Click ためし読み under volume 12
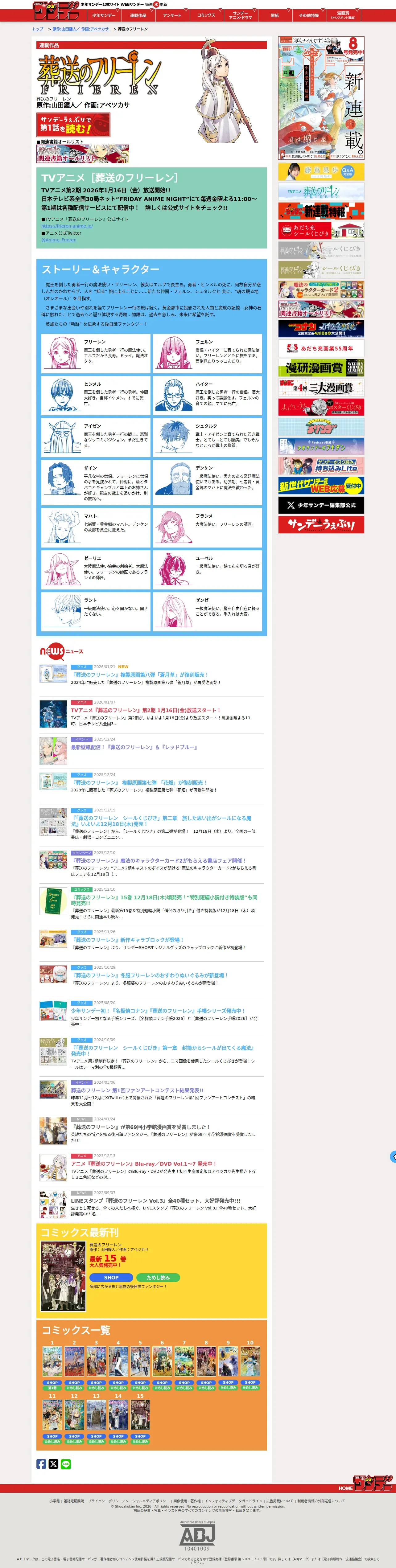 click(x=74, y=1441)
